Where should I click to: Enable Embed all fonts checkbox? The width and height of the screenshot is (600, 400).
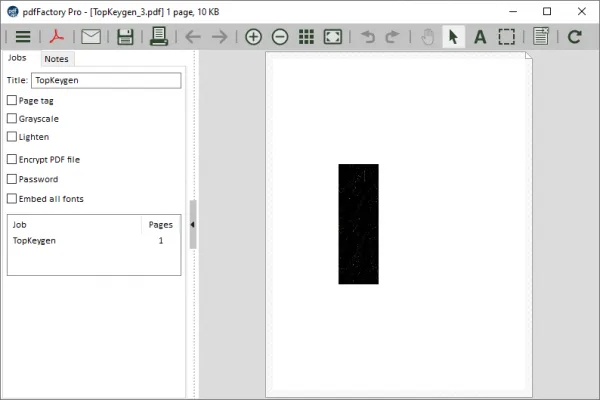point(12,199)
